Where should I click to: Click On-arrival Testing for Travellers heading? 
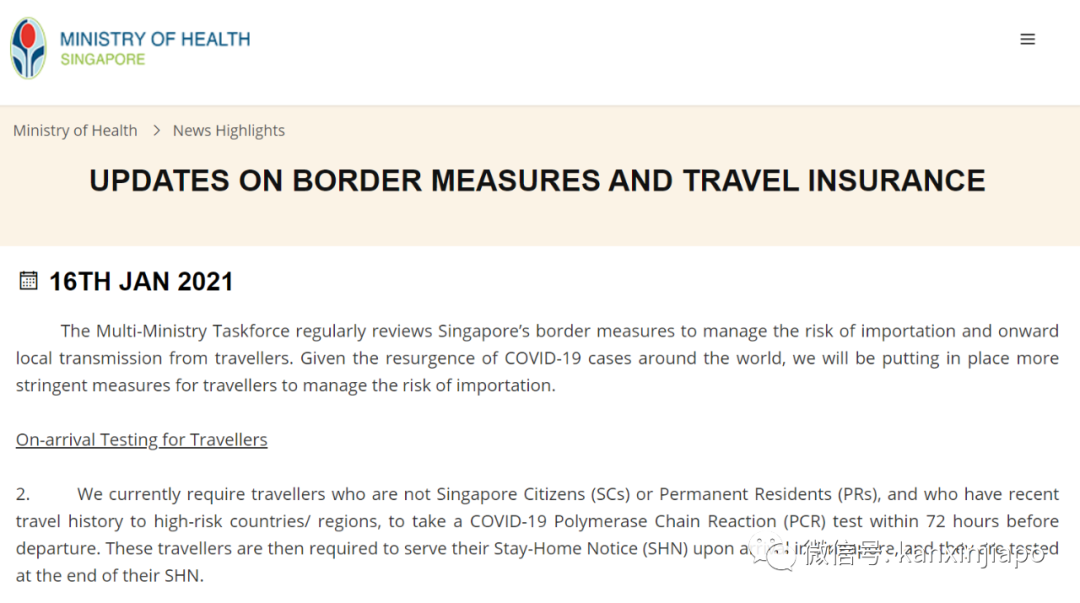coord(141,440)
